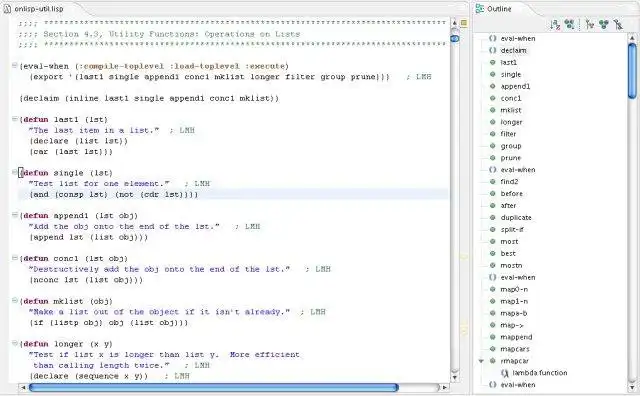This screenshot has height=396, width=640.
Task: Collapse the defun single fold
Action: point(15,172)
